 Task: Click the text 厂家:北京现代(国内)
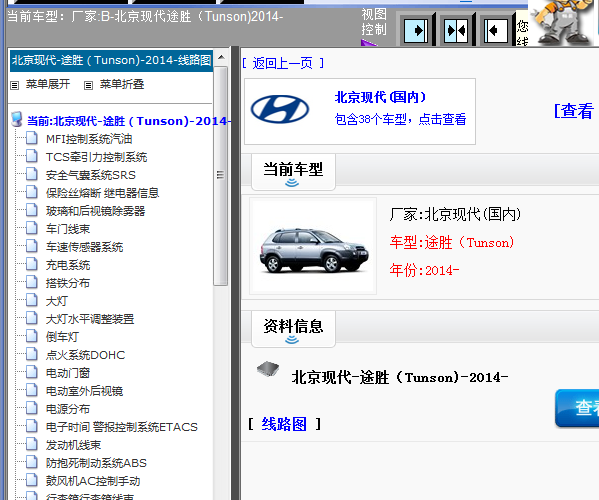[x=455, y=214]
